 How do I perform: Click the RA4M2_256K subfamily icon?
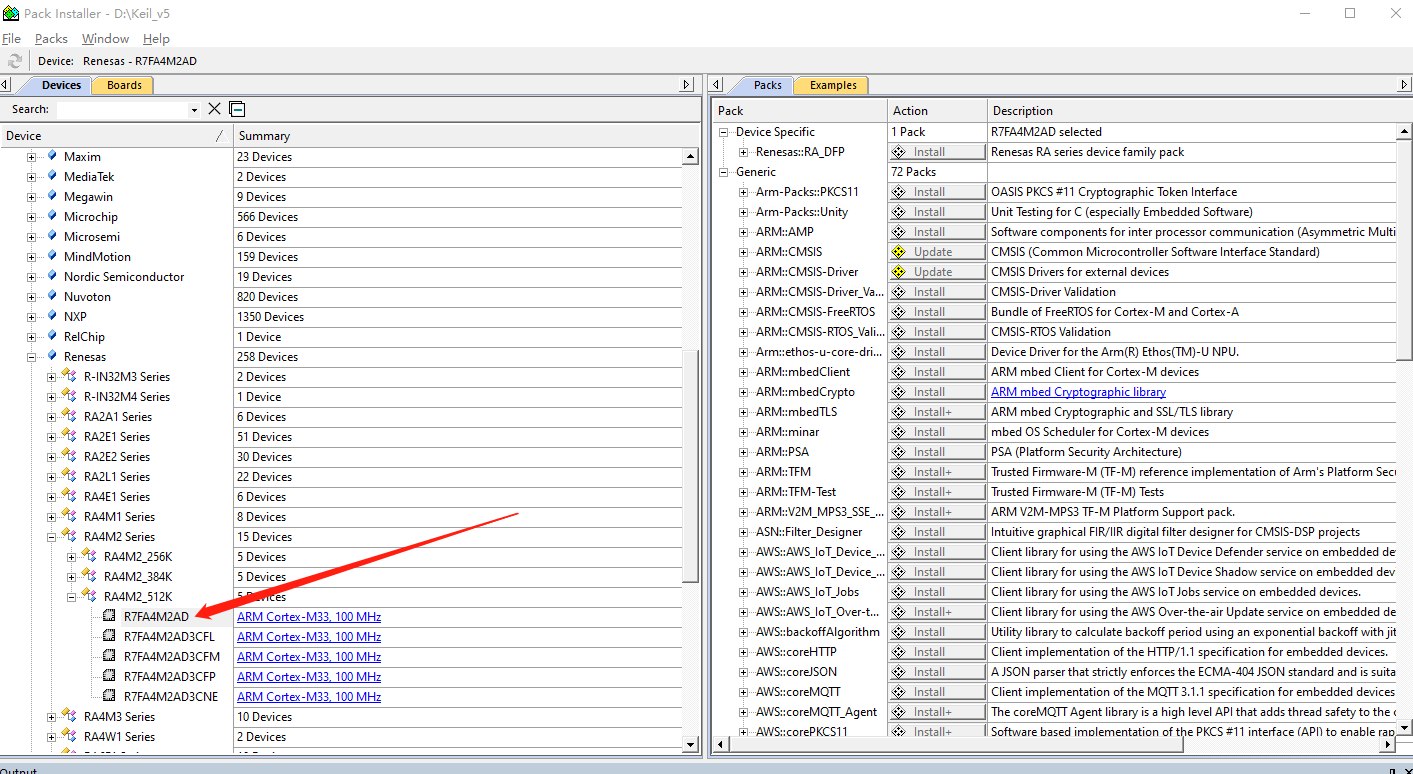tap(90, 556)
